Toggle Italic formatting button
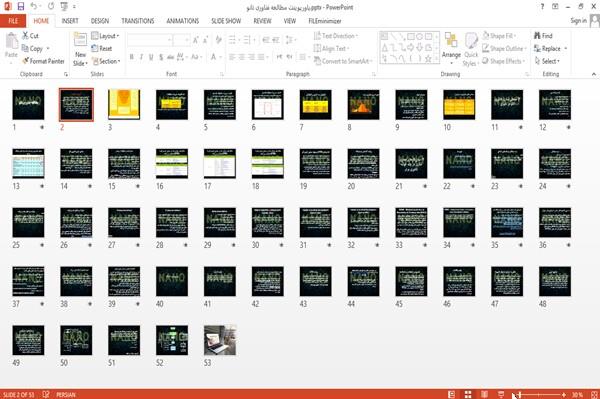This screenshot has width=600, height=399. point(141,57)
